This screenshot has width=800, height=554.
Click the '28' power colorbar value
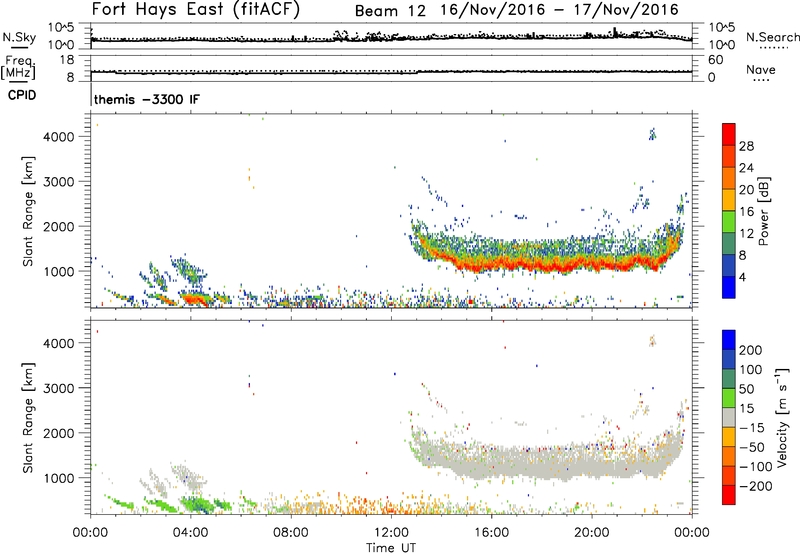[746, 146]
